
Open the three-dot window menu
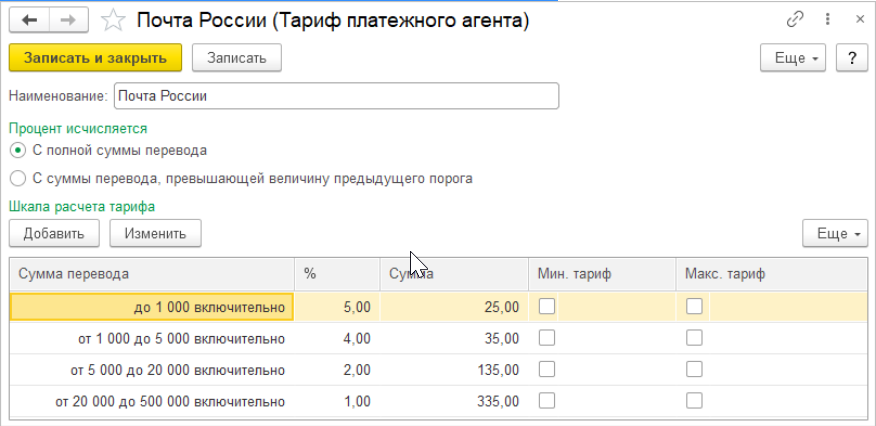click(x=828, y=20)
